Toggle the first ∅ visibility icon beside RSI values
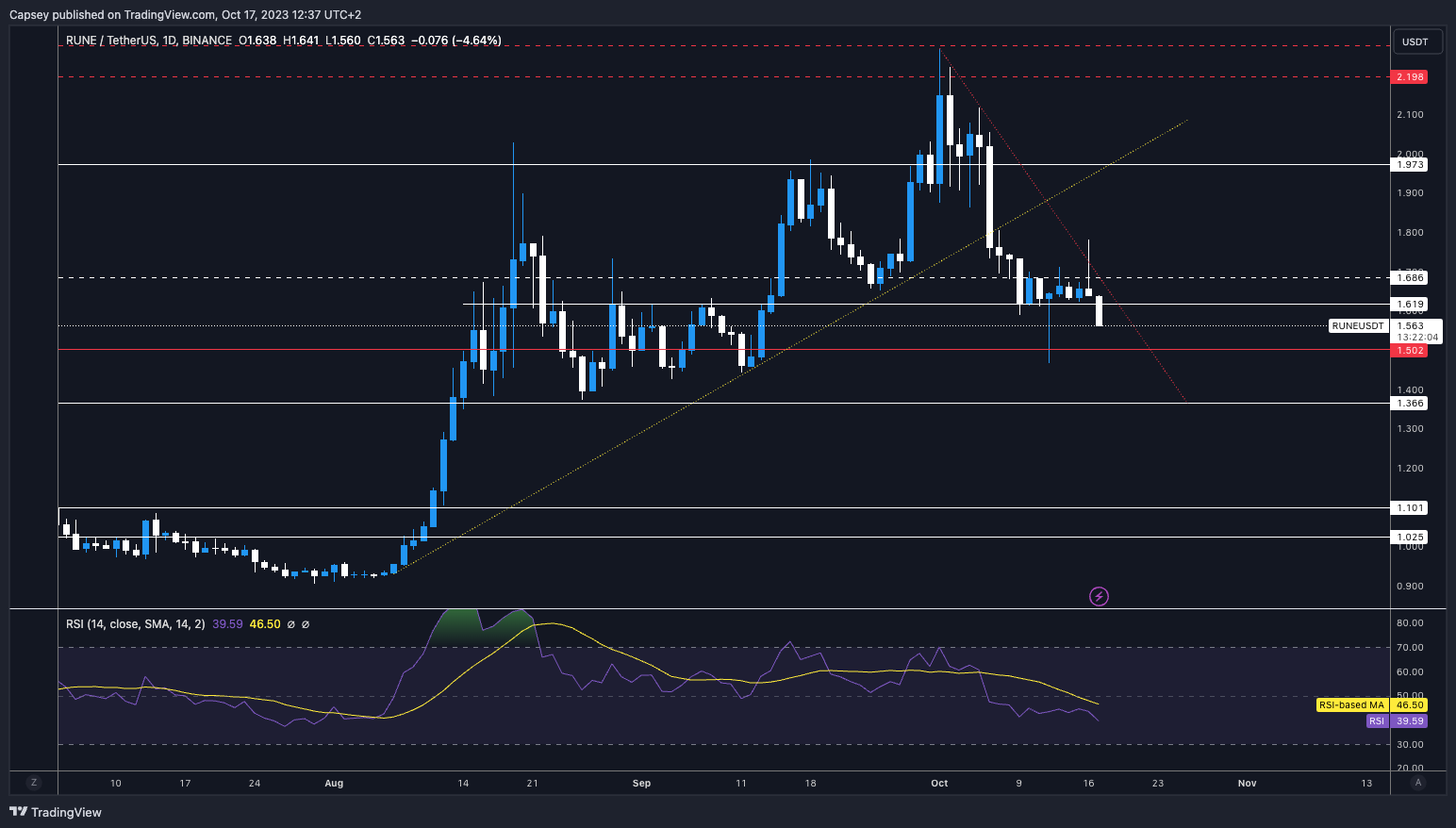 click(290, 623)
